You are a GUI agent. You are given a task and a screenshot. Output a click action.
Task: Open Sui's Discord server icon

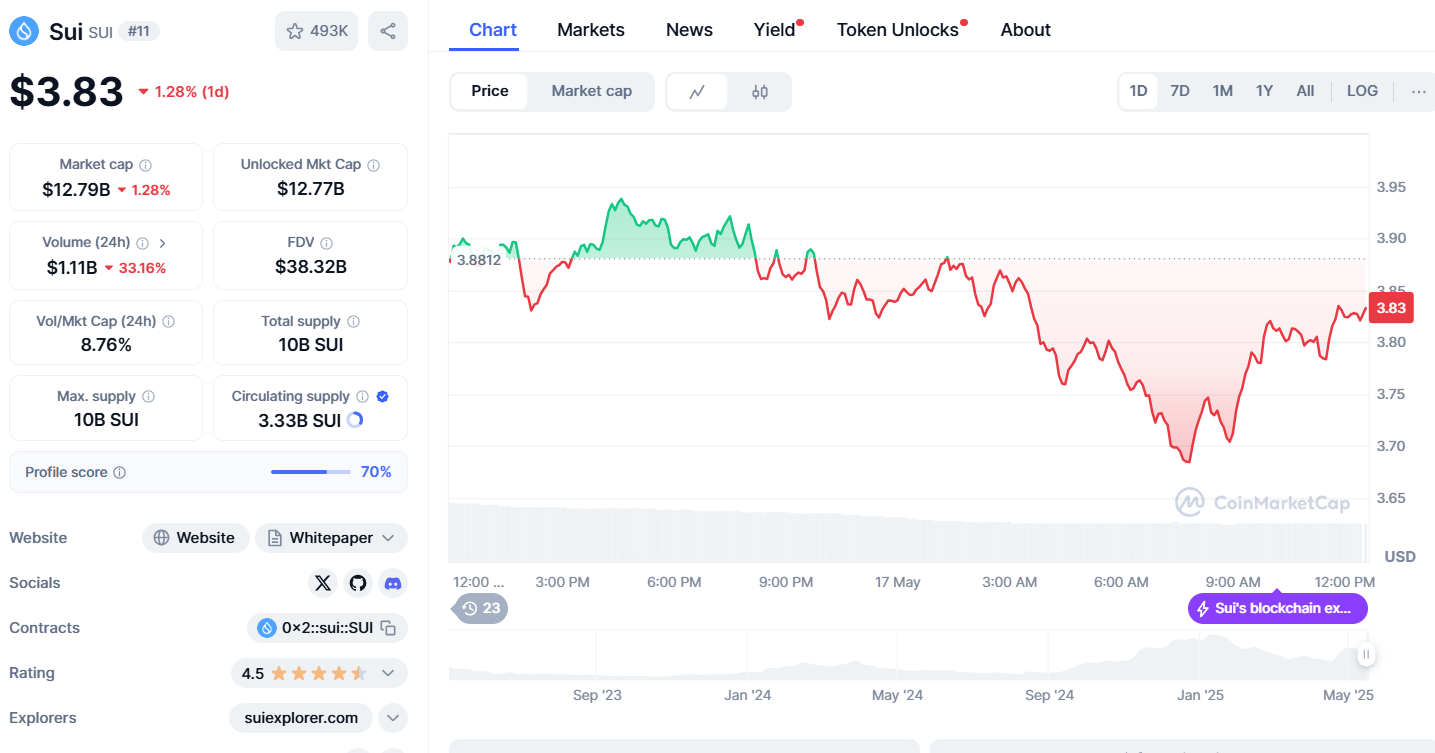click(x=393, y=583)
